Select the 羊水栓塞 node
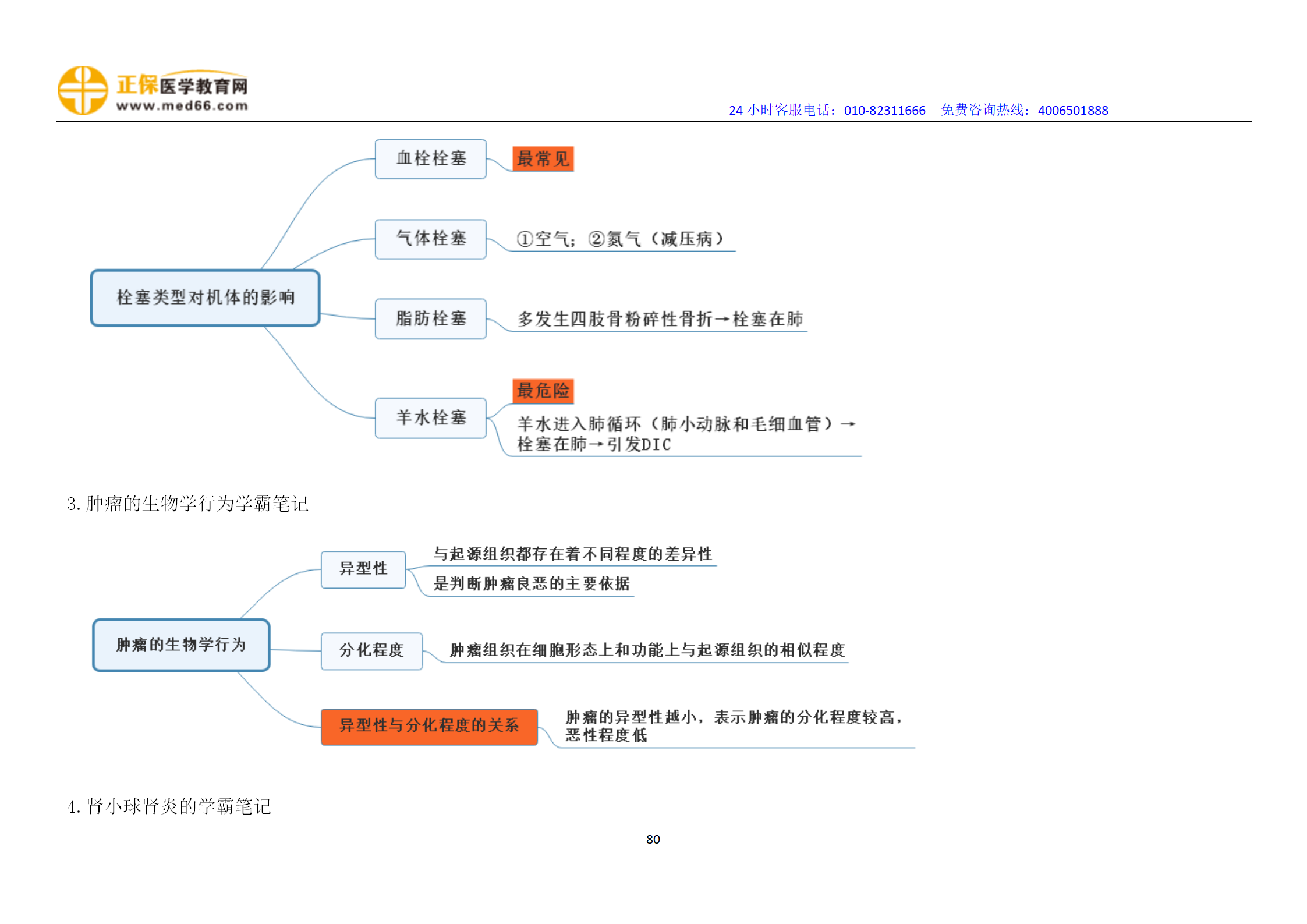1307x924 pixels. coord(430,417)
